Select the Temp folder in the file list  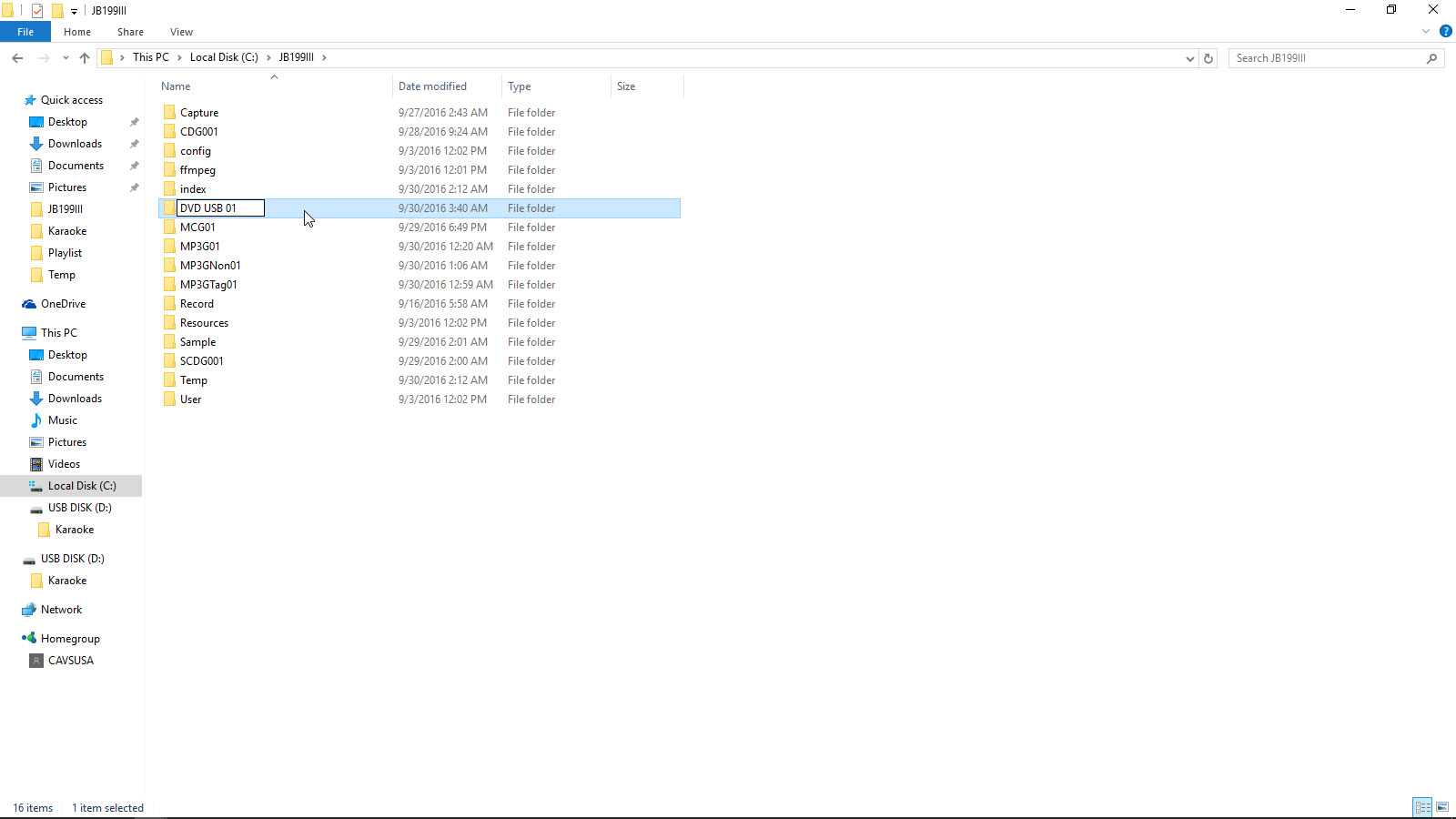pyautogui.click(x=193, y=380)
